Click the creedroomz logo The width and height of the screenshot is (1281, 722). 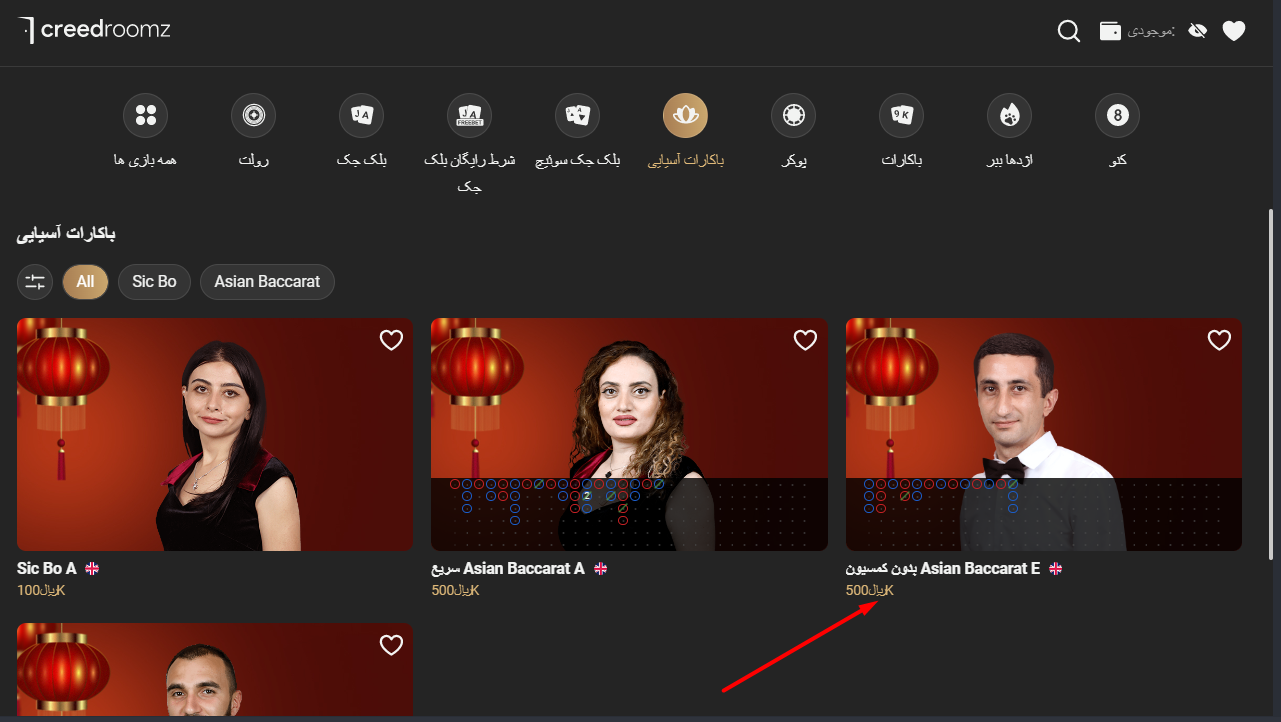tap(95, 30)
